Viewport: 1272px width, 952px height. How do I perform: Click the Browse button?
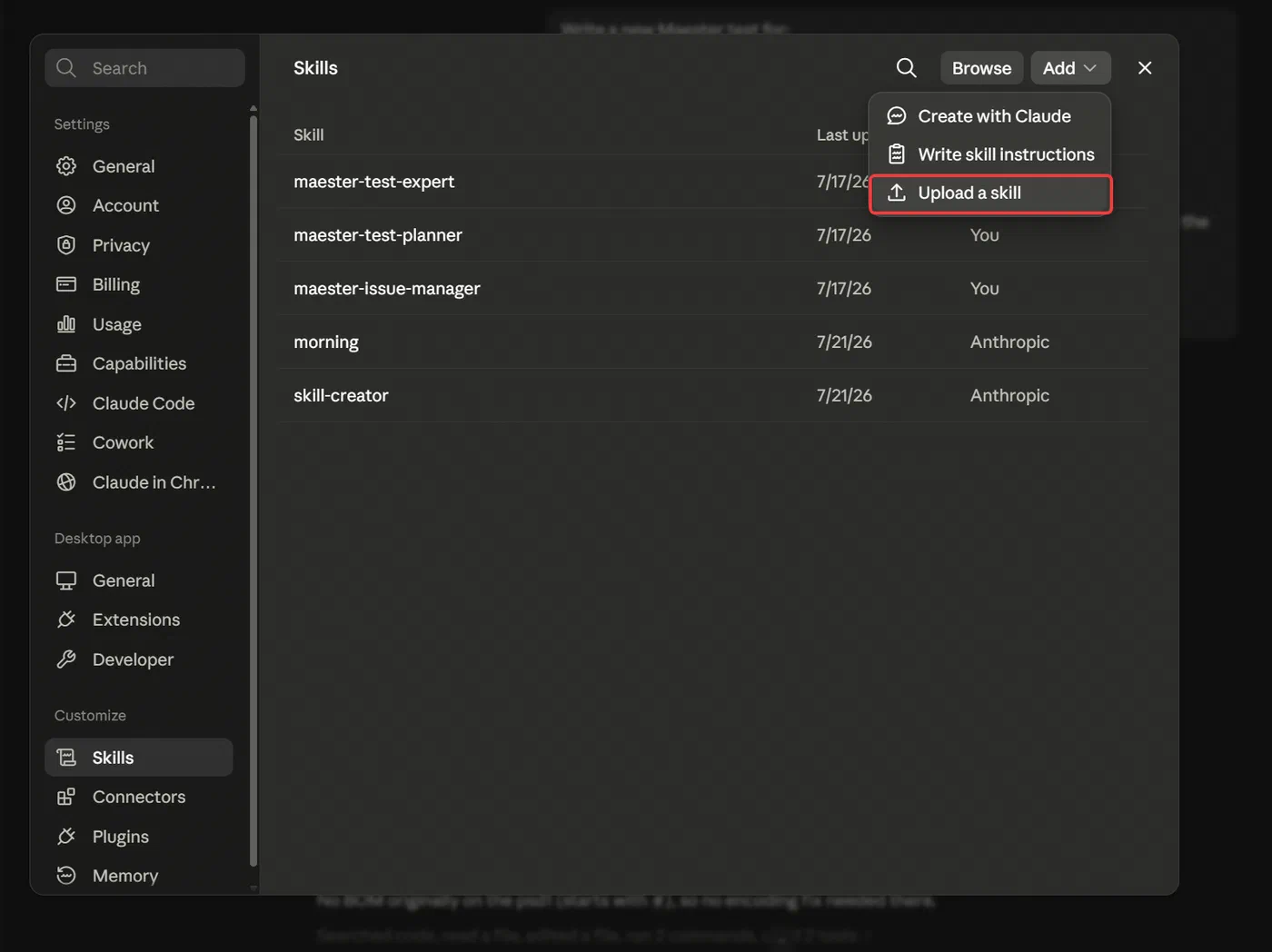click(981, 68)
